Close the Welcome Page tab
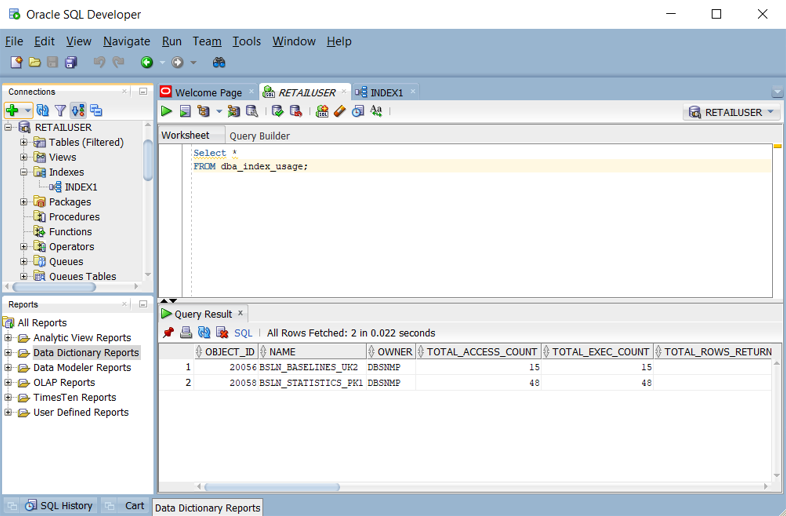Viewport: 786px width, 516px height. tap(252, 92)
